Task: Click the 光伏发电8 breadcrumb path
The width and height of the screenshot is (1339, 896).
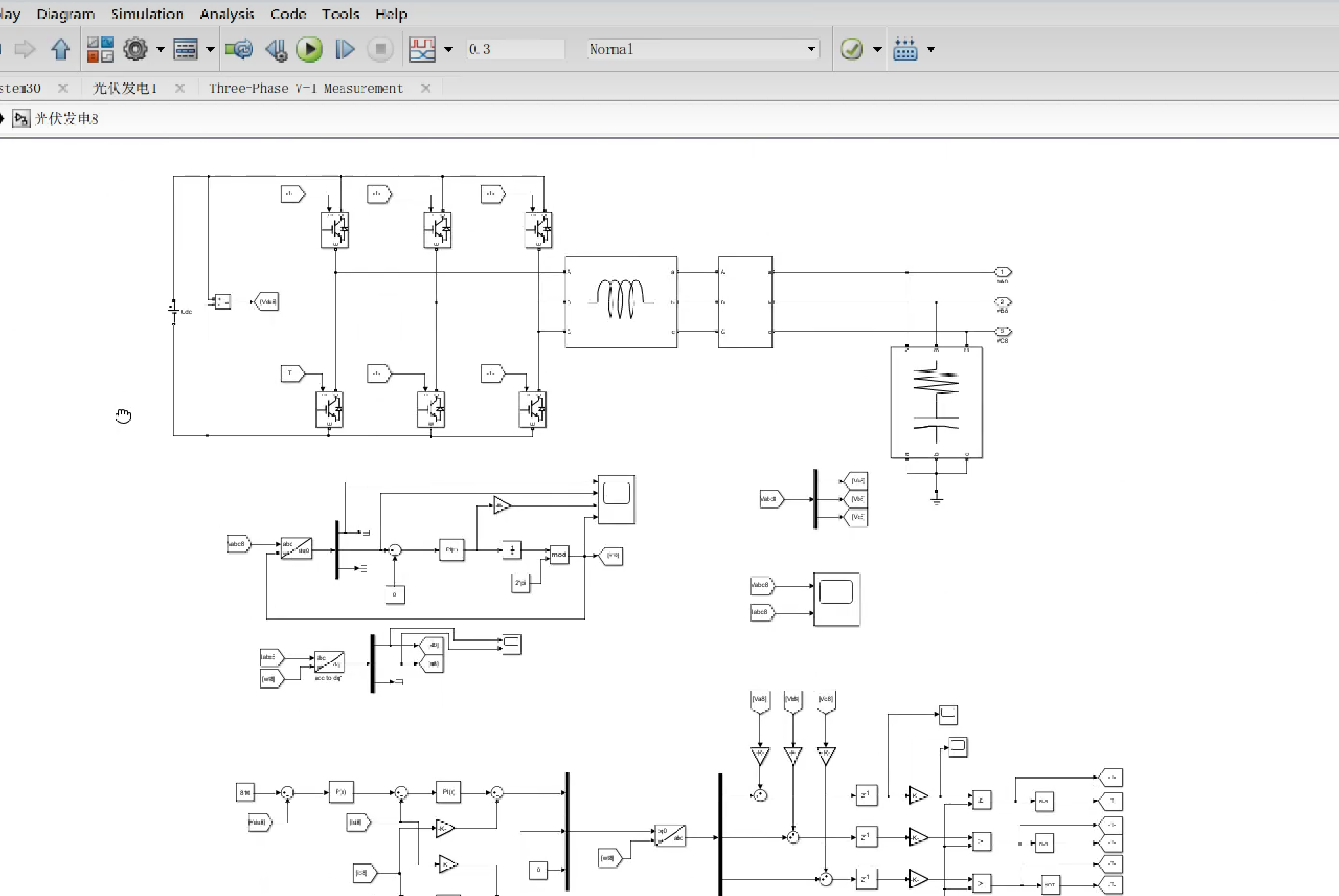Action: pyautogui.click(x=66, y=119)
